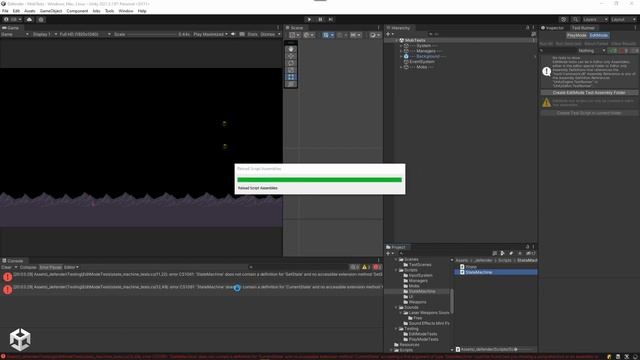640x360 pixels.
Task: Open the GameObject menu
Action: tap(51, 11)
